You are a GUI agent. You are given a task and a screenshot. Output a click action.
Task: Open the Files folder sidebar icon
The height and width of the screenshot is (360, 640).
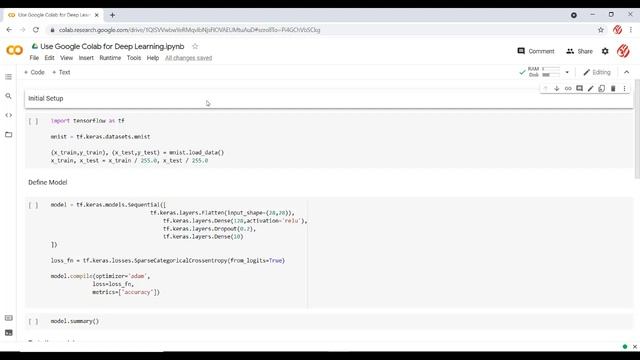pos(8,134)
